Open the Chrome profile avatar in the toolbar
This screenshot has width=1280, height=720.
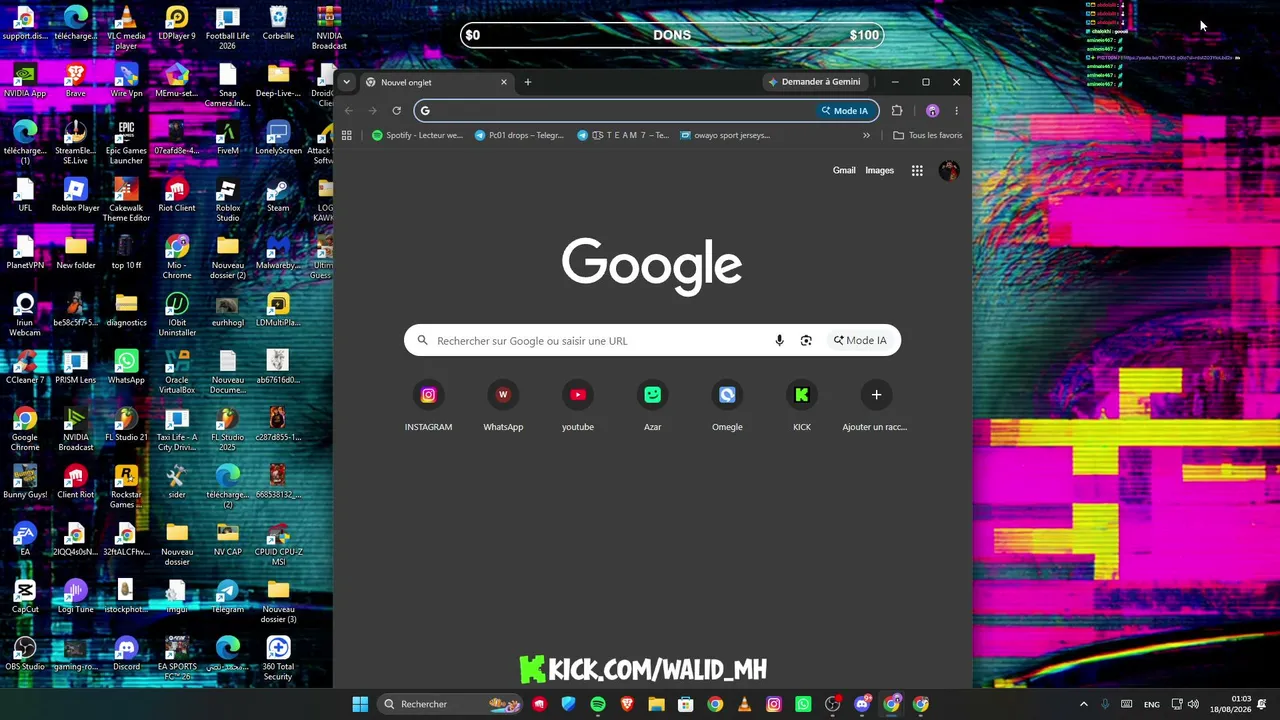(933, 111)
